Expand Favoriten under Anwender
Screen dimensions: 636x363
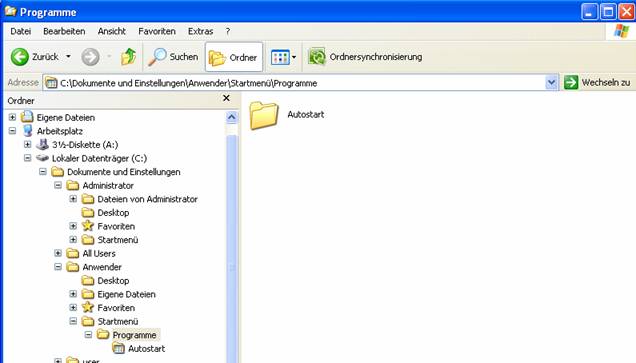tap(73, 307)
